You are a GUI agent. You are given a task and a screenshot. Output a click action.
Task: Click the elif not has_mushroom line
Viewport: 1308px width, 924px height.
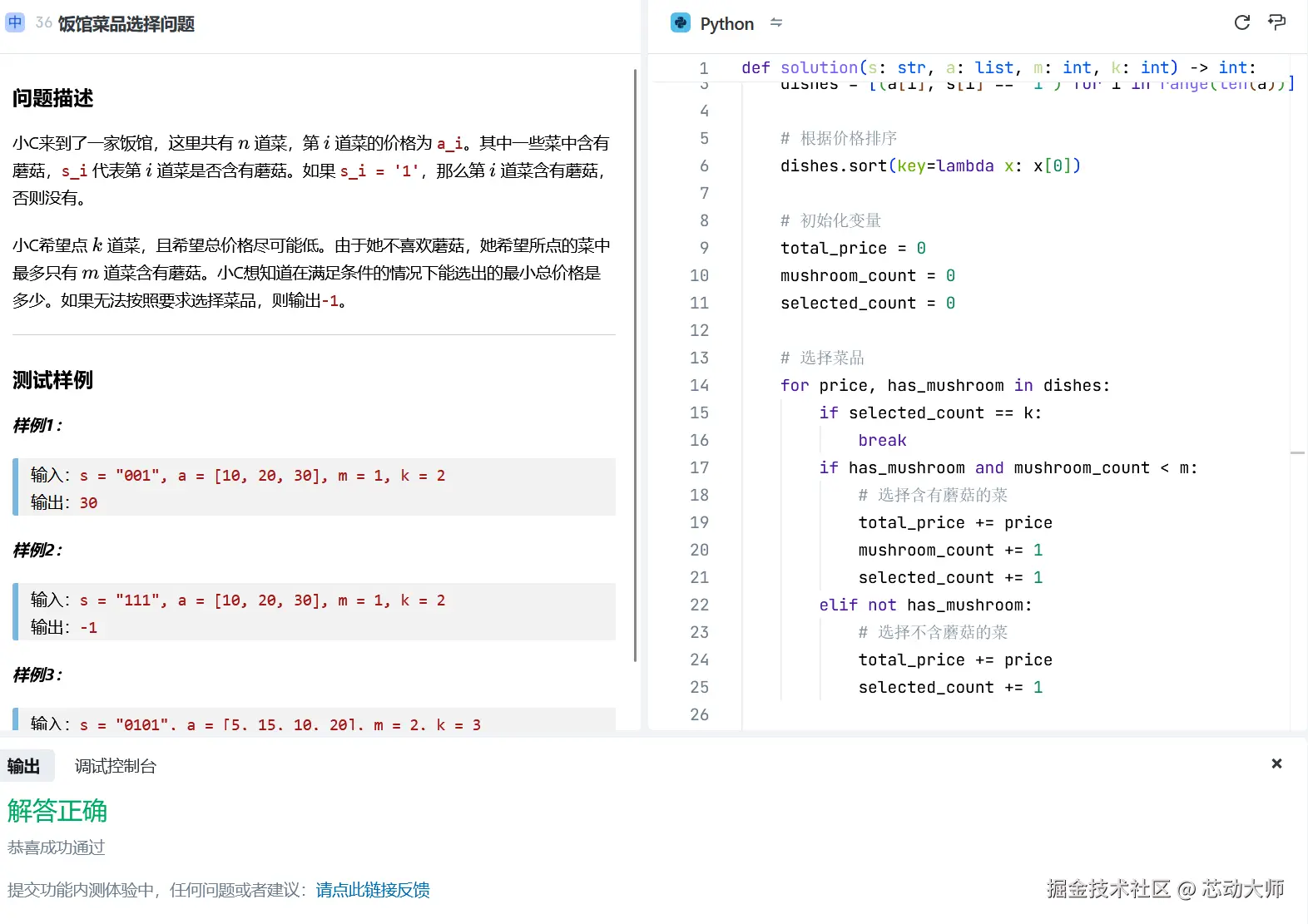[x=925, y=605]
